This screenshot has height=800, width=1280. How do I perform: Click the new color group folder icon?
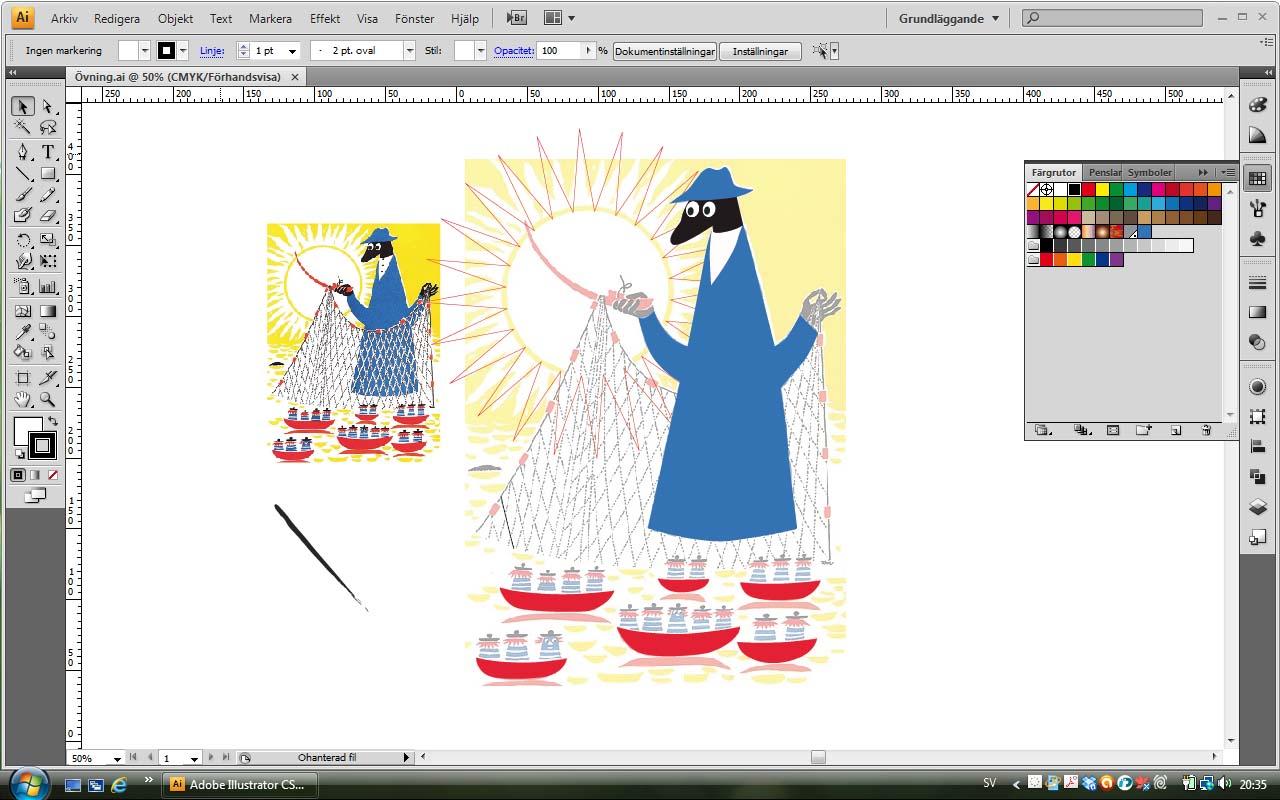[x=1144, y=430]
